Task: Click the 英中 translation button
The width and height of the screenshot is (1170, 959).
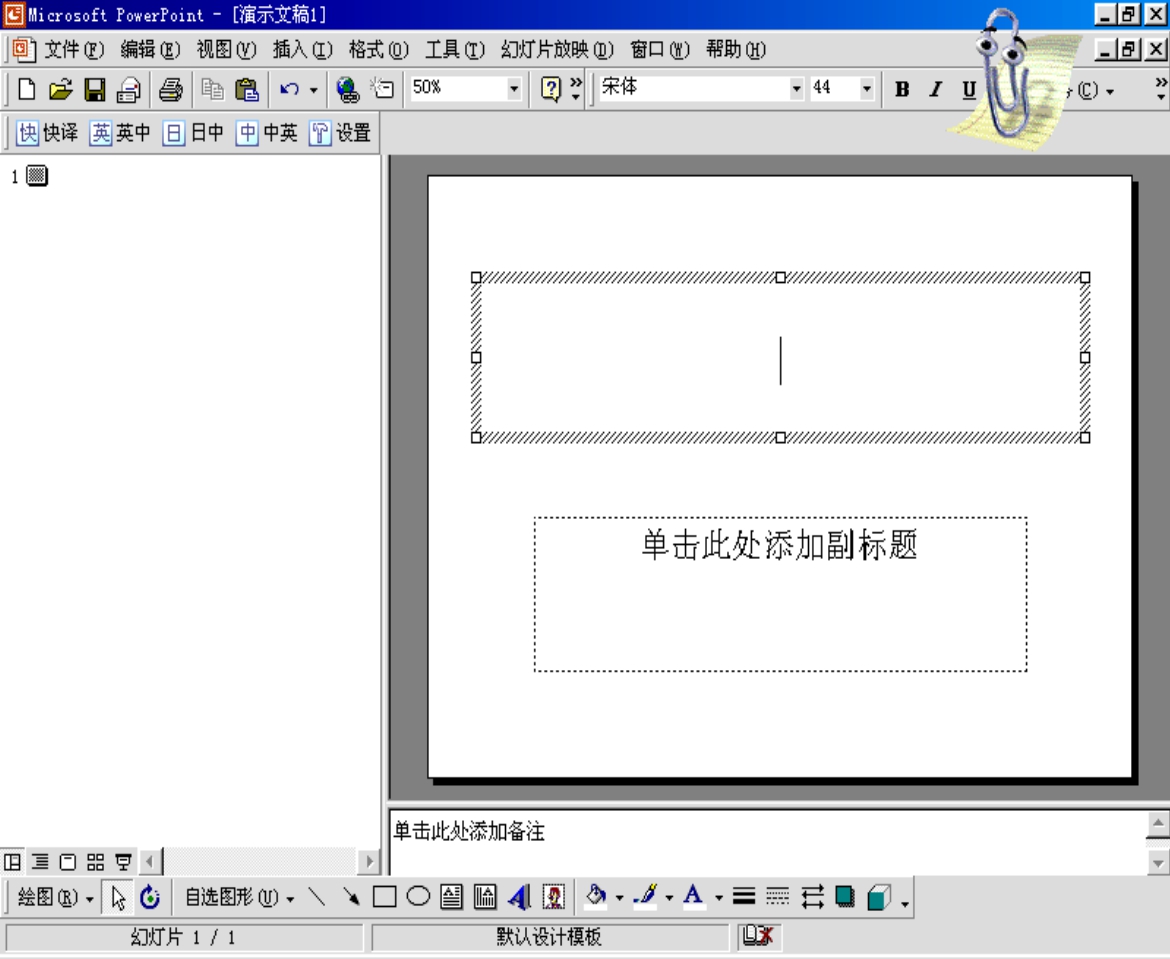Action: pos(119,133)
